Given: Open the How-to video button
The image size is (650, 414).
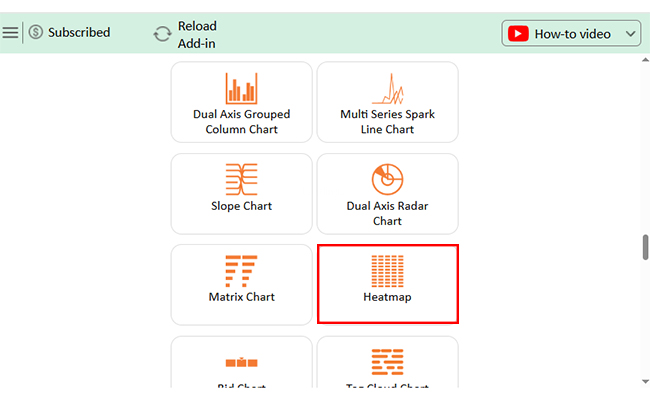Looking at the screenshot, I should tap(572, 34).
